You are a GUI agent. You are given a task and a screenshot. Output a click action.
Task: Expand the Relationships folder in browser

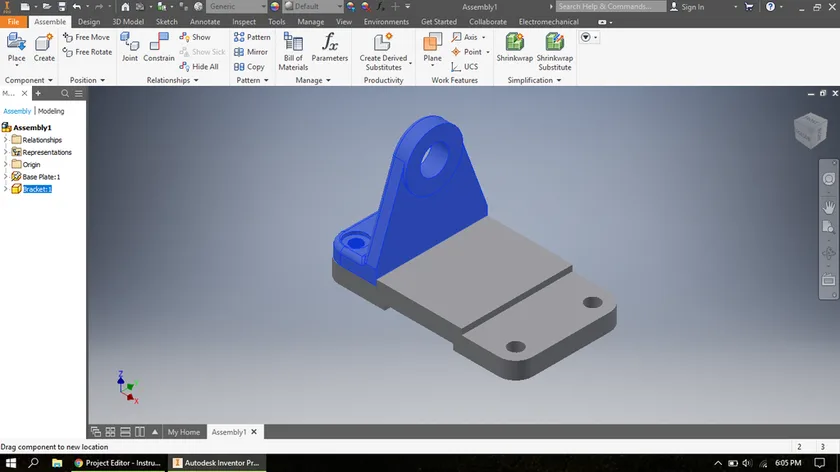(6, 140)
